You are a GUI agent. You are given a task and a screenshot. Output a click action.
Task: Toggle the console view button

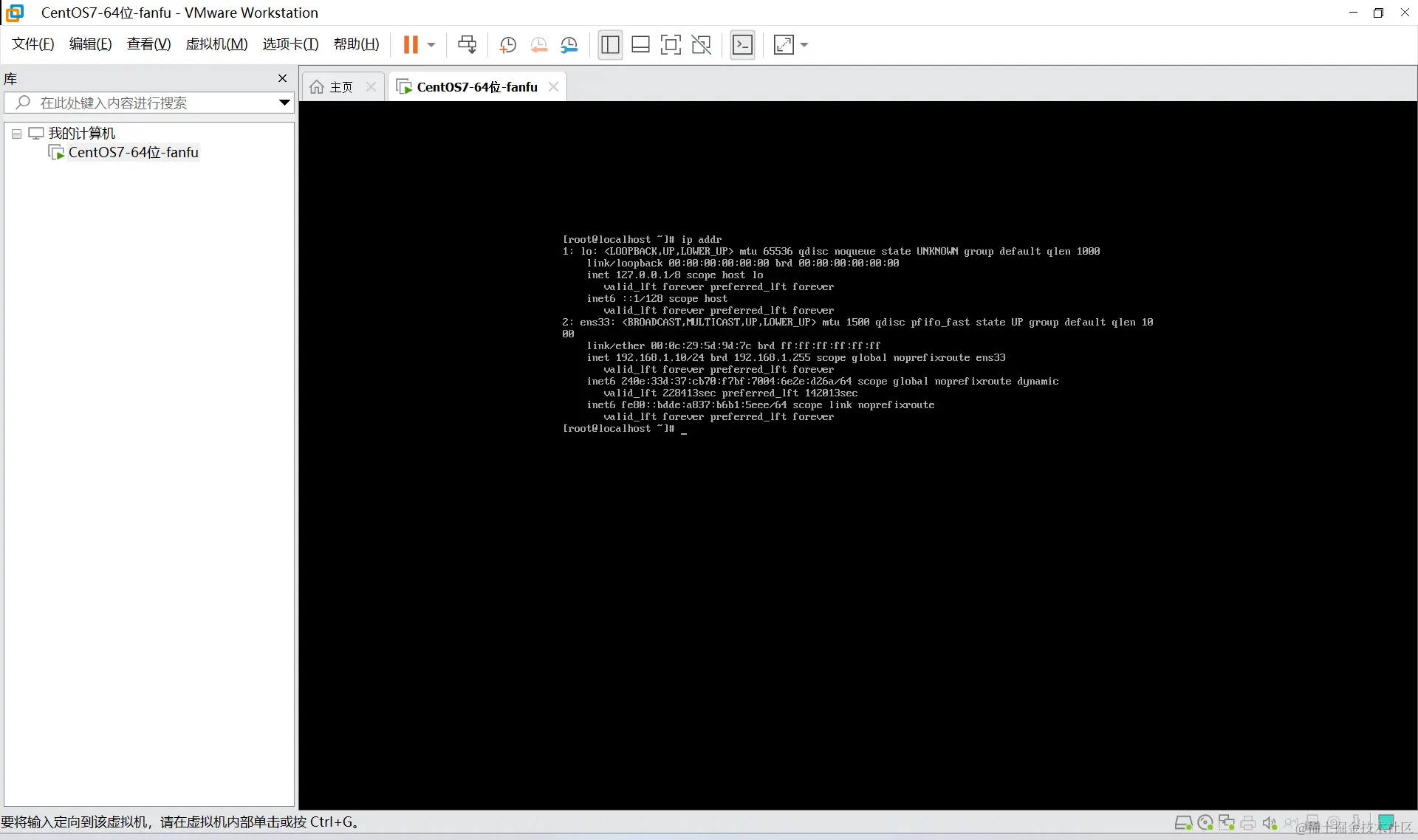[742, 45]
